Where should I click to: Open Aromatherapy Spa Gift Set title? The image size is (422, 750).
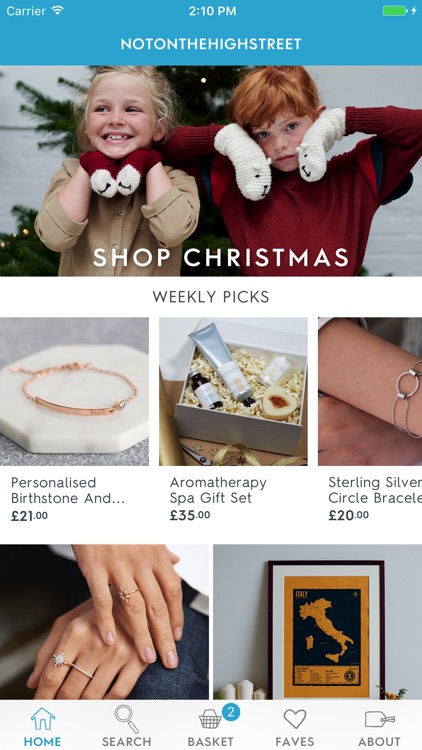click(218, 490)
